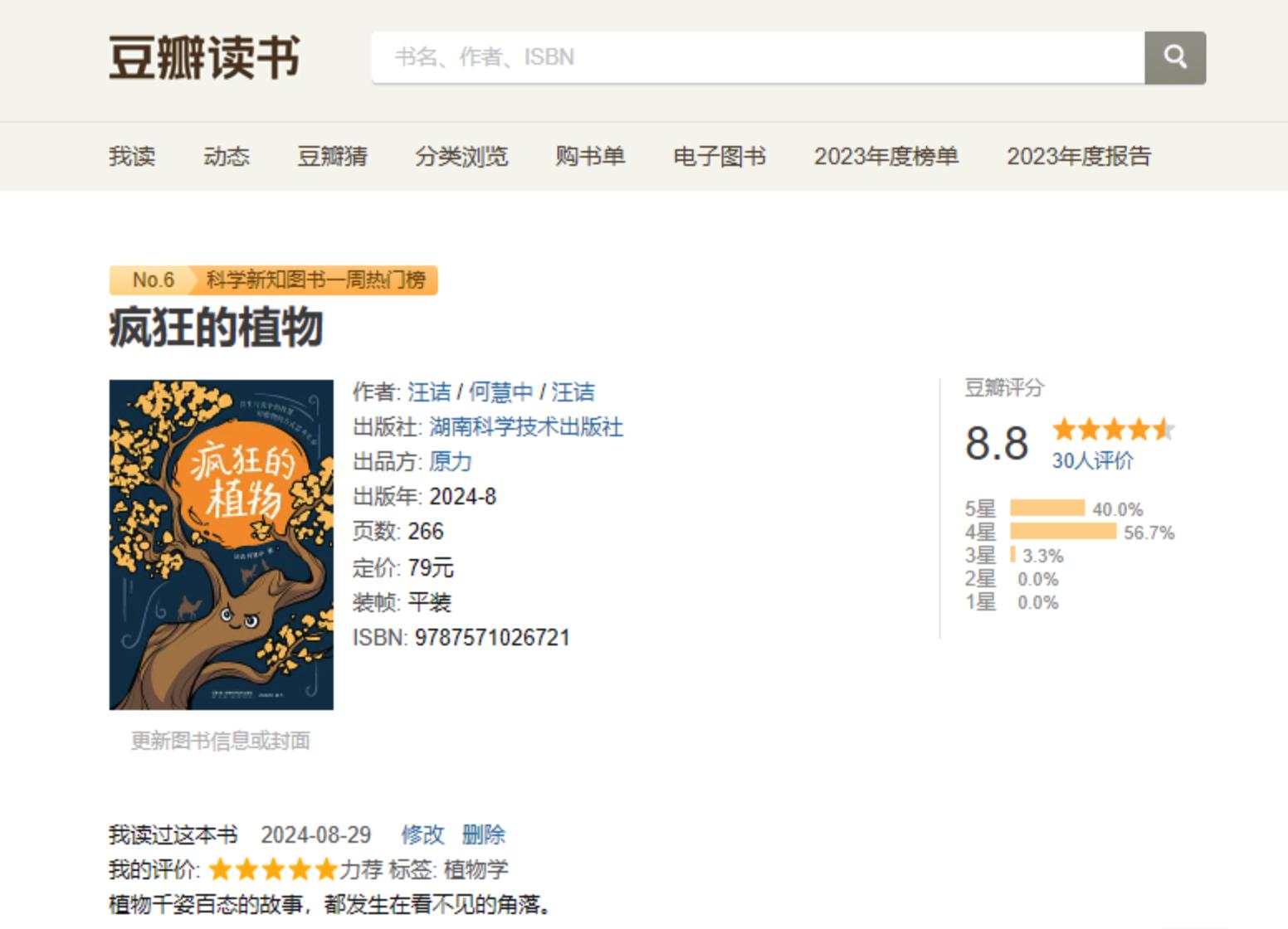Open 豆瓣猜 recommendations page
This screenshot has width=1288, height=929.
pyautogui.click(x=332, y=157)
